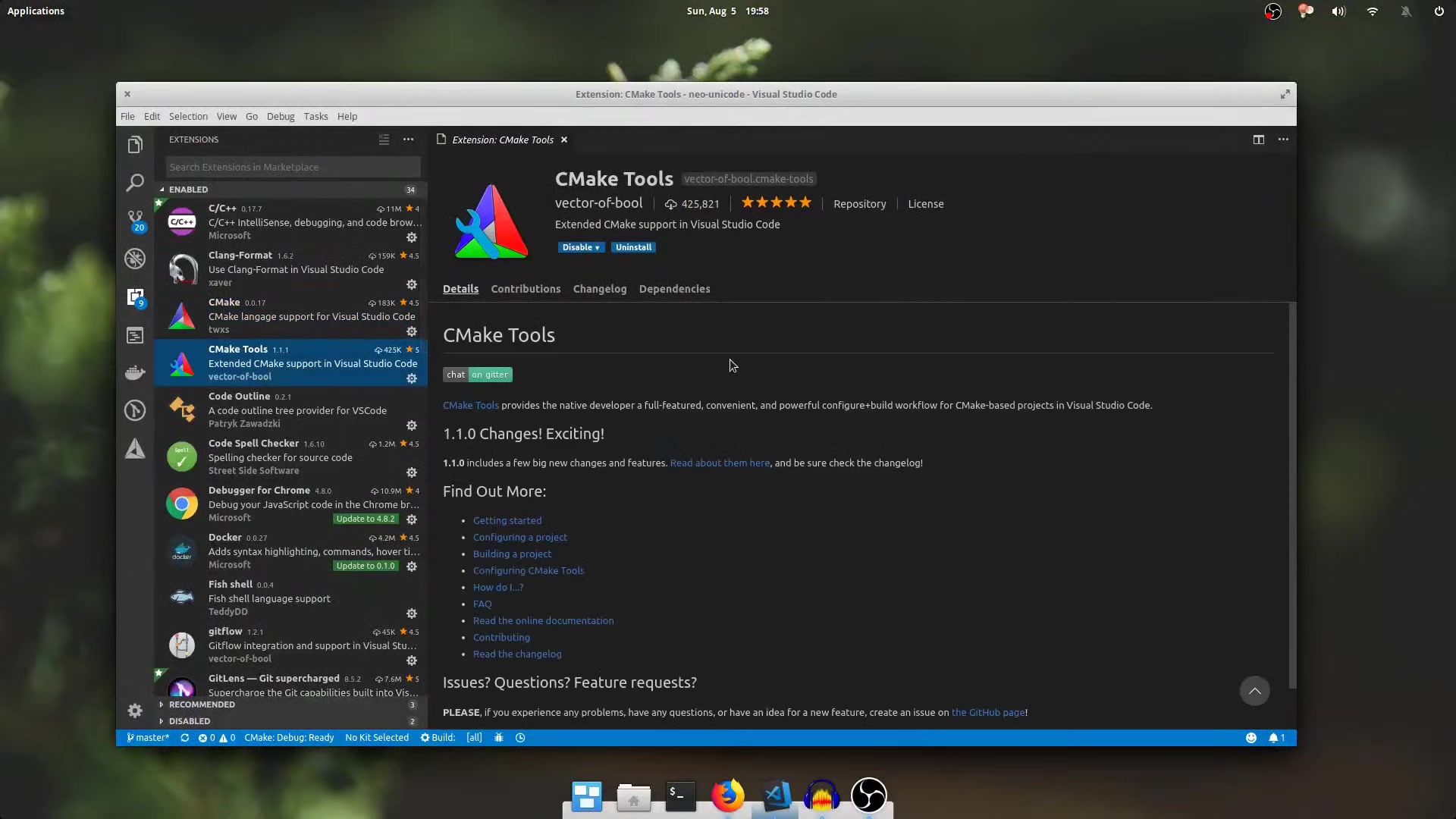Click the debug bug icon in status bar
This screenshot has width=1456, height=819.
[x=499, y=738]
